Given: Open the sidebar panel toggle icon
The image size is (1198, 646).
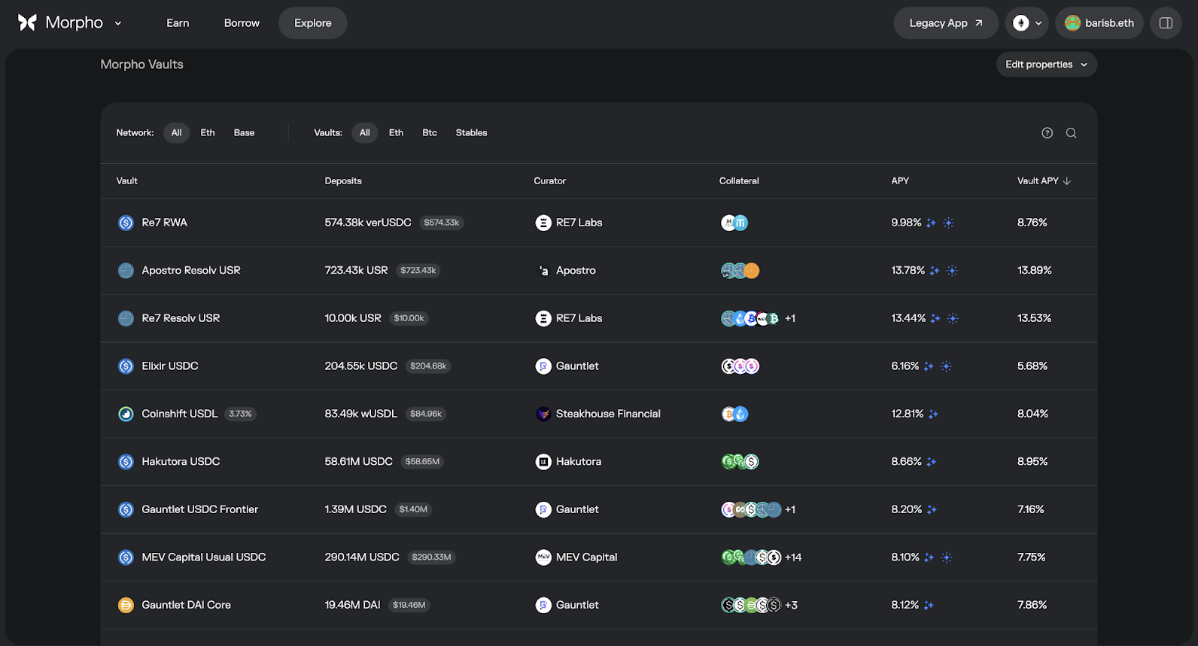Looking at the screenshot, I should (x=1165, y=23).
